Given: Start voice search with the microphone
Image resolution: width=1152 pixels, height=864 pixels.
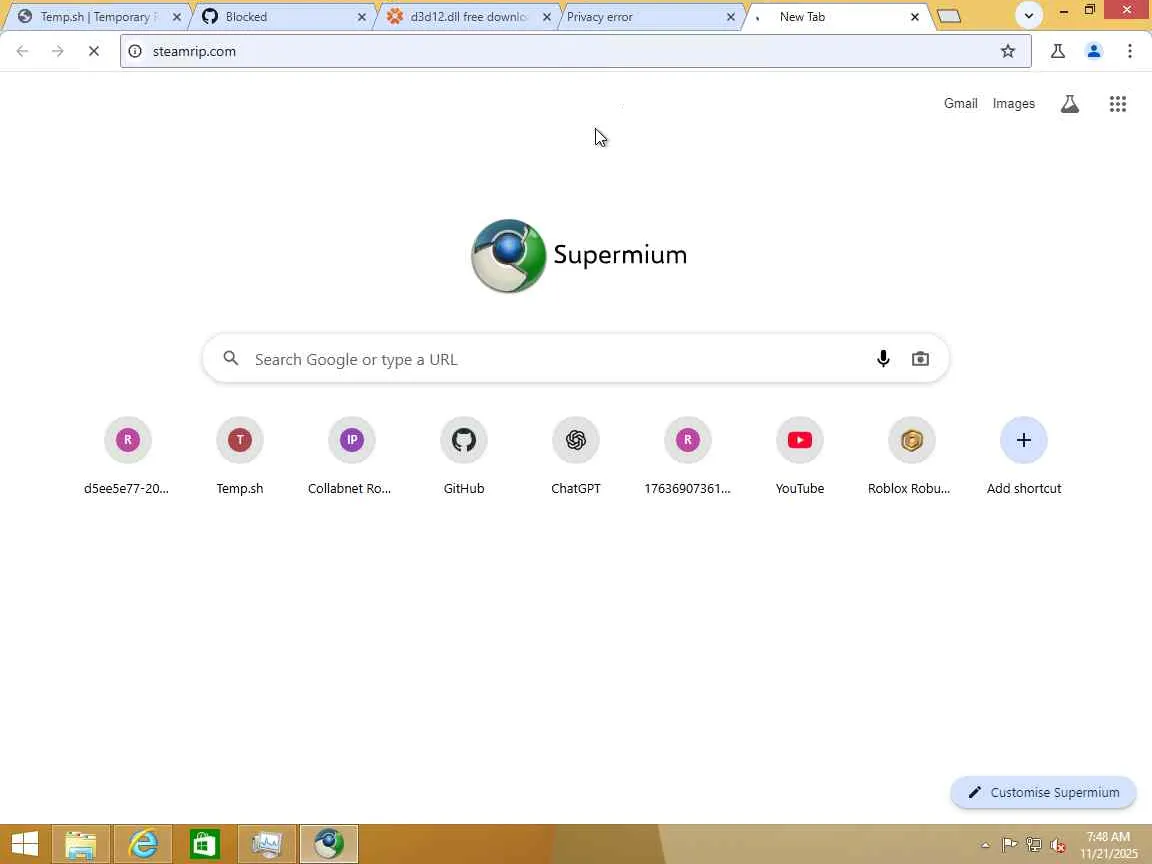Looking at the screenshot, I should 883,359.
